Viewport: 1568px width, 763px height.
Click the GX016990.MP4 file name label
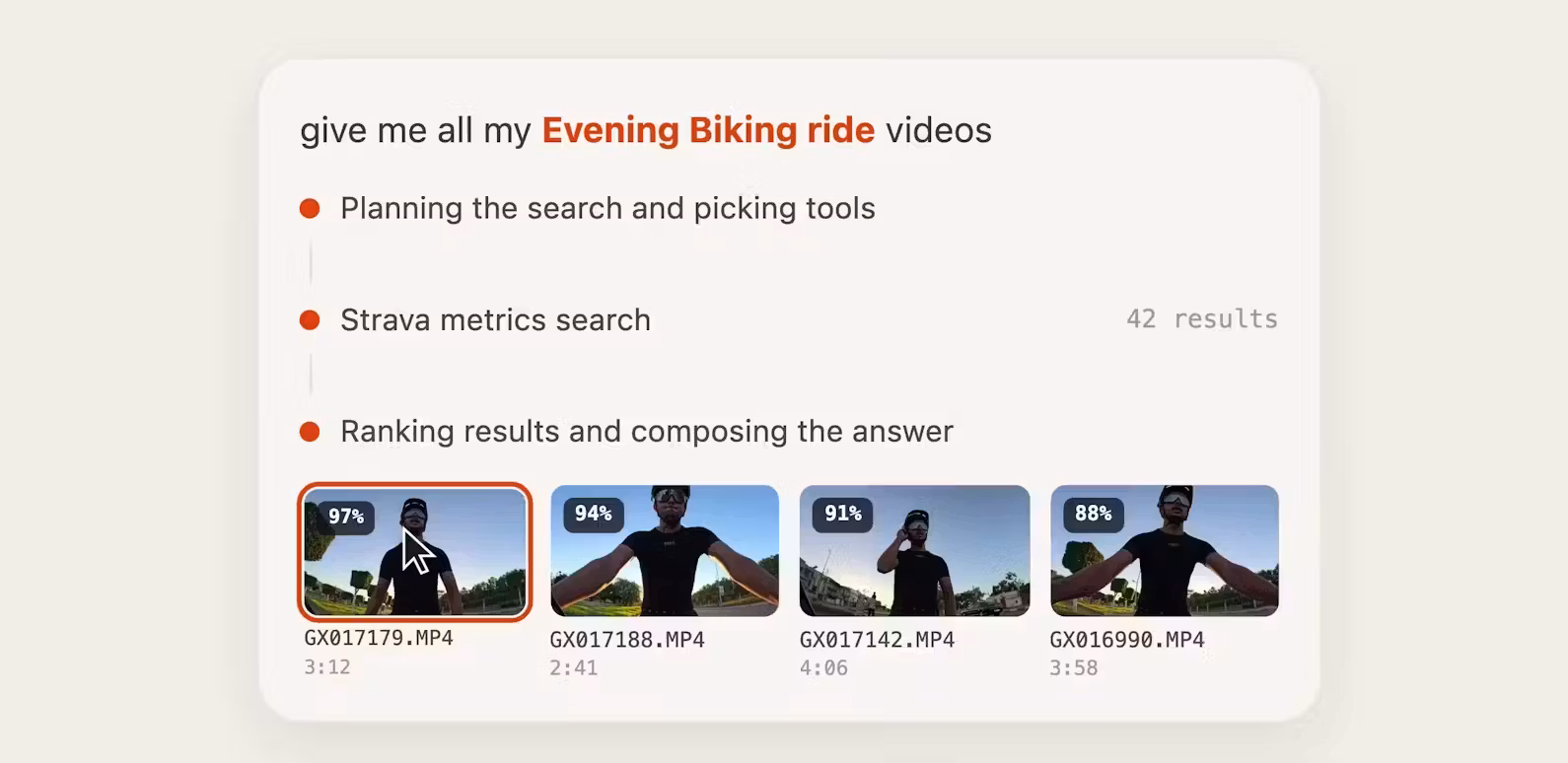(1127, 640)
